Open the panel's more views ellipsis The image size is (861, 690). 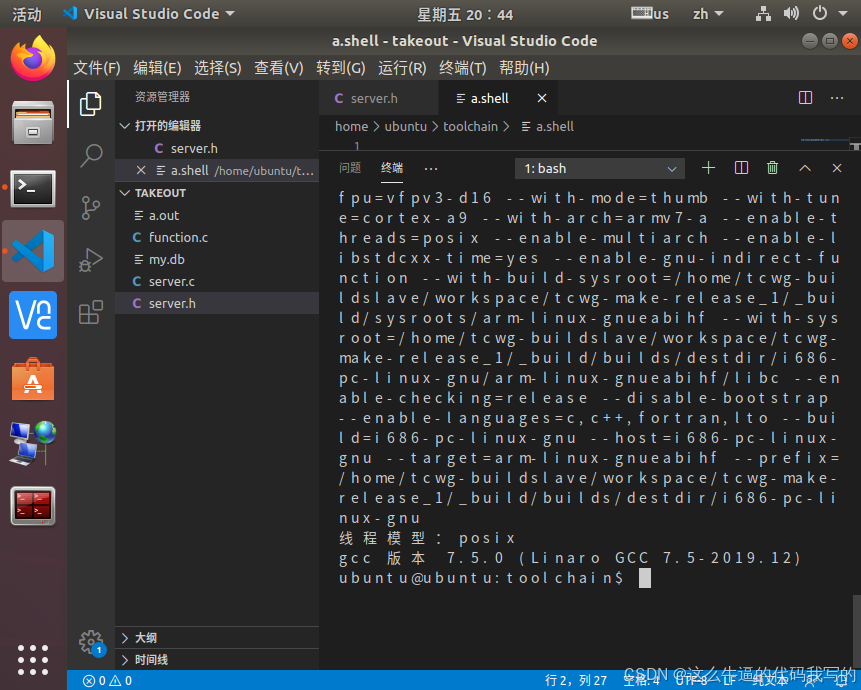point(431,169)
